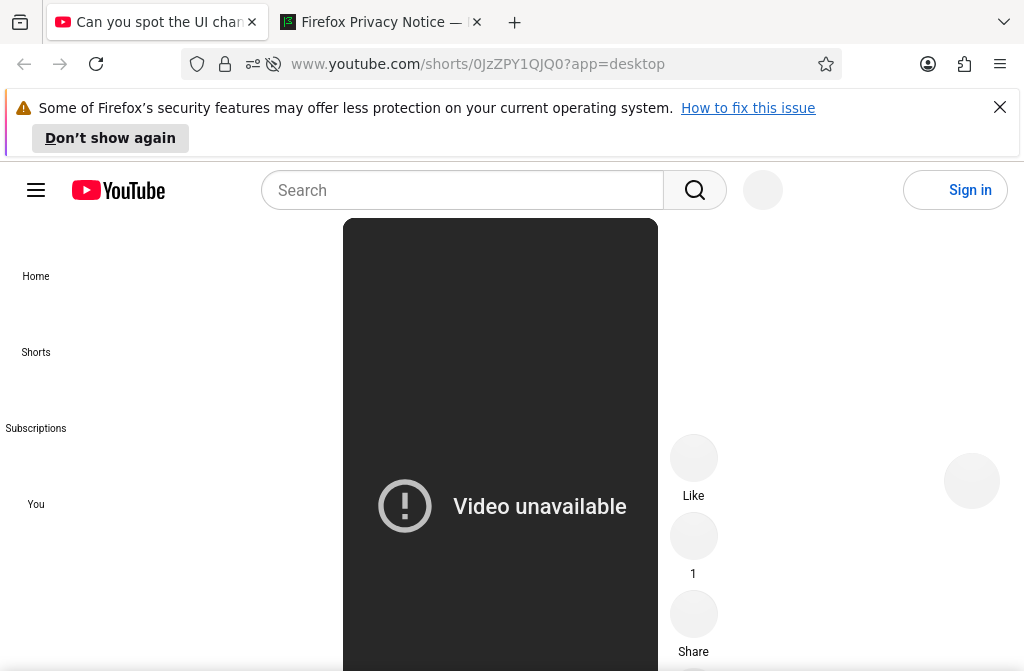Go back with the left arrow
Screen dimensions: 1024x671
pyautogui.click(x=24, y=64)
